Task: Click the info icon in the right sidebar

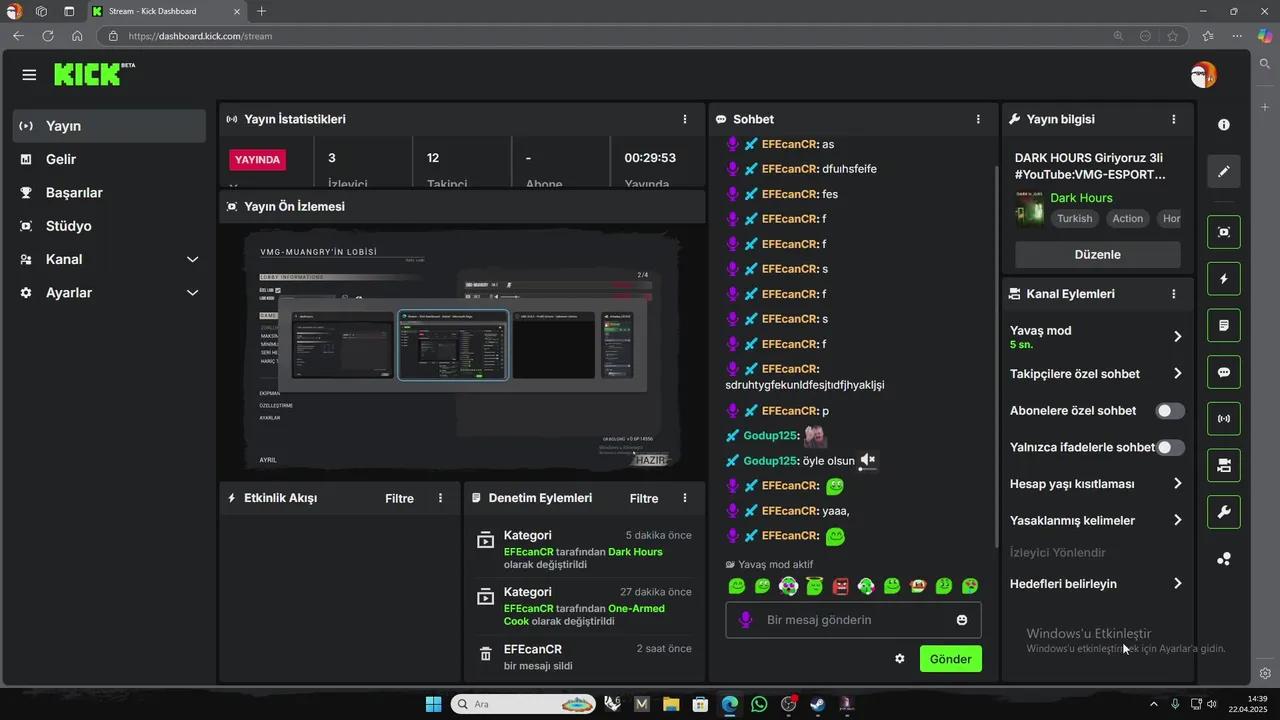Action: (1224, 125)
